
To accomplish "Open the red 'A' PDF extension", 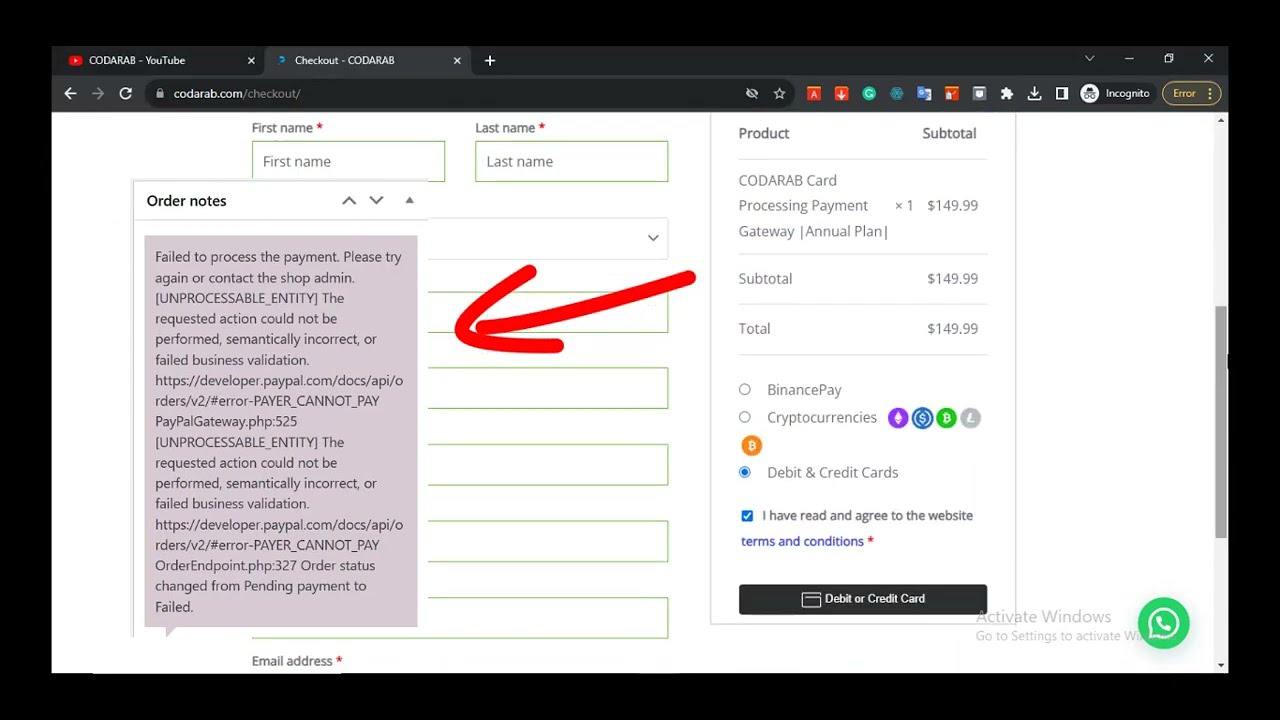I will click(x=814, y=93).
